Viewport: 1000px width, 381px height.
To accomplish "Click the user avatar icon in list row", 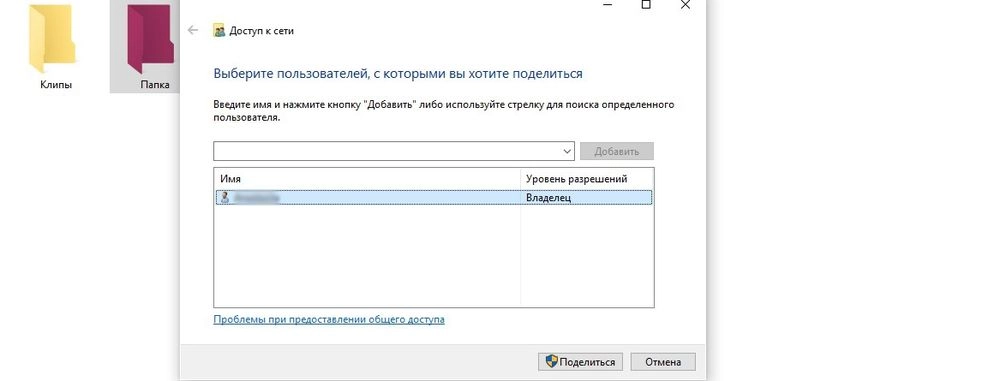I will [224, 198].
